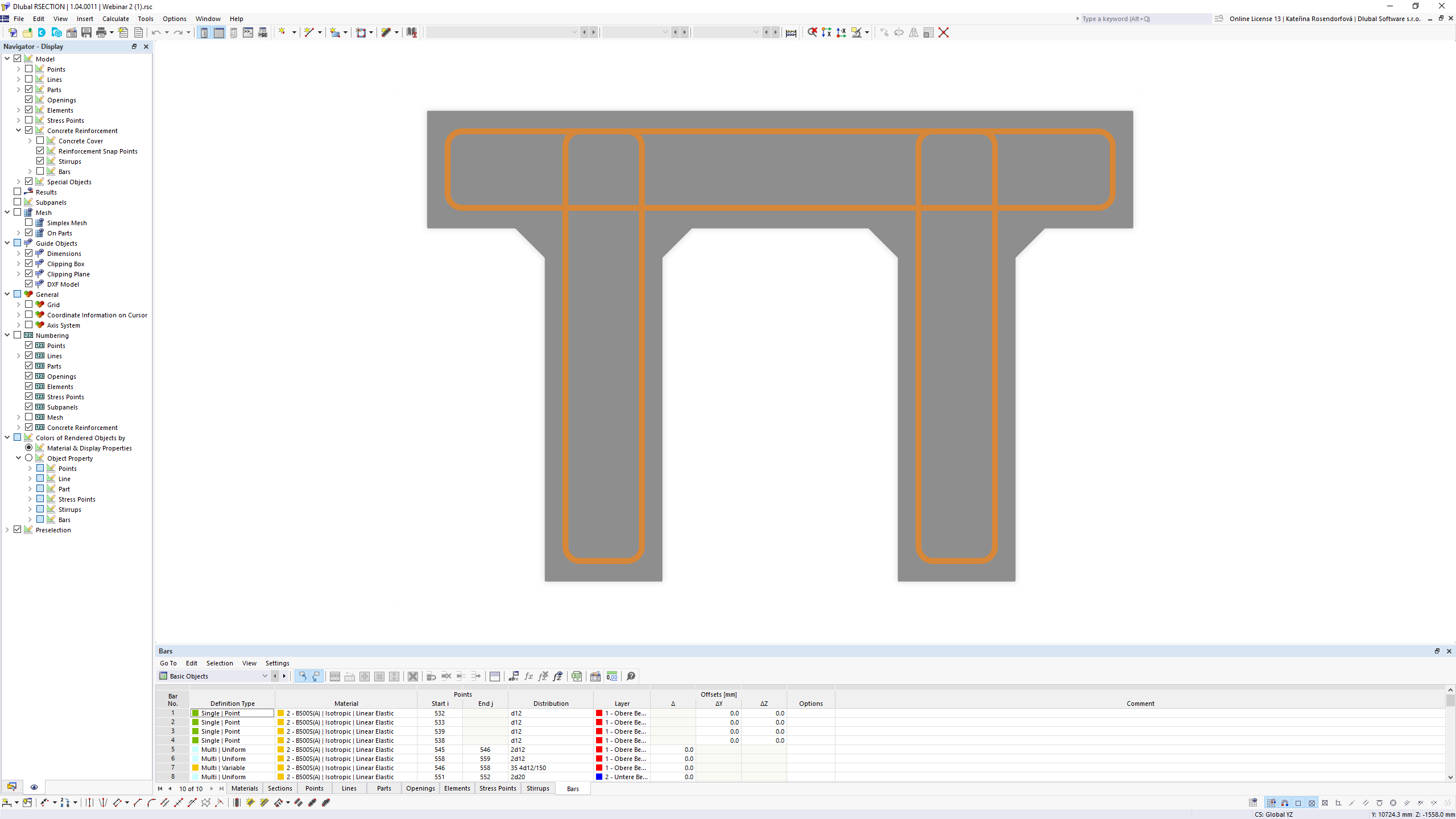The height and width of the screenshot is (819, 1456).
Task: Expand the Numbering tree section
Action: [7, 335]
